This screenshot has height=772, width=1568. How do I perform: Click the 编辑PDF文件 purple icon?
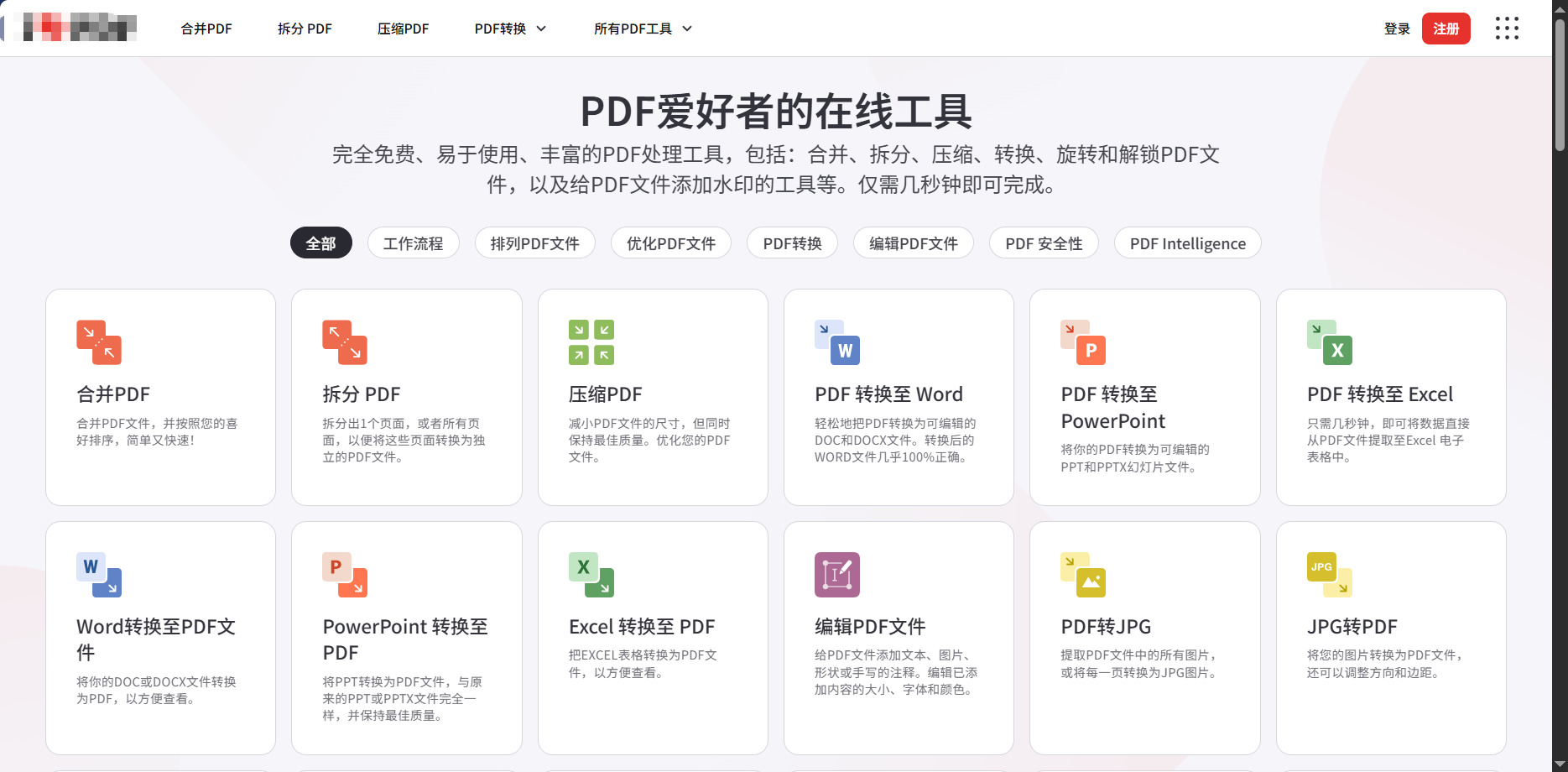click(x=837, y=575)
